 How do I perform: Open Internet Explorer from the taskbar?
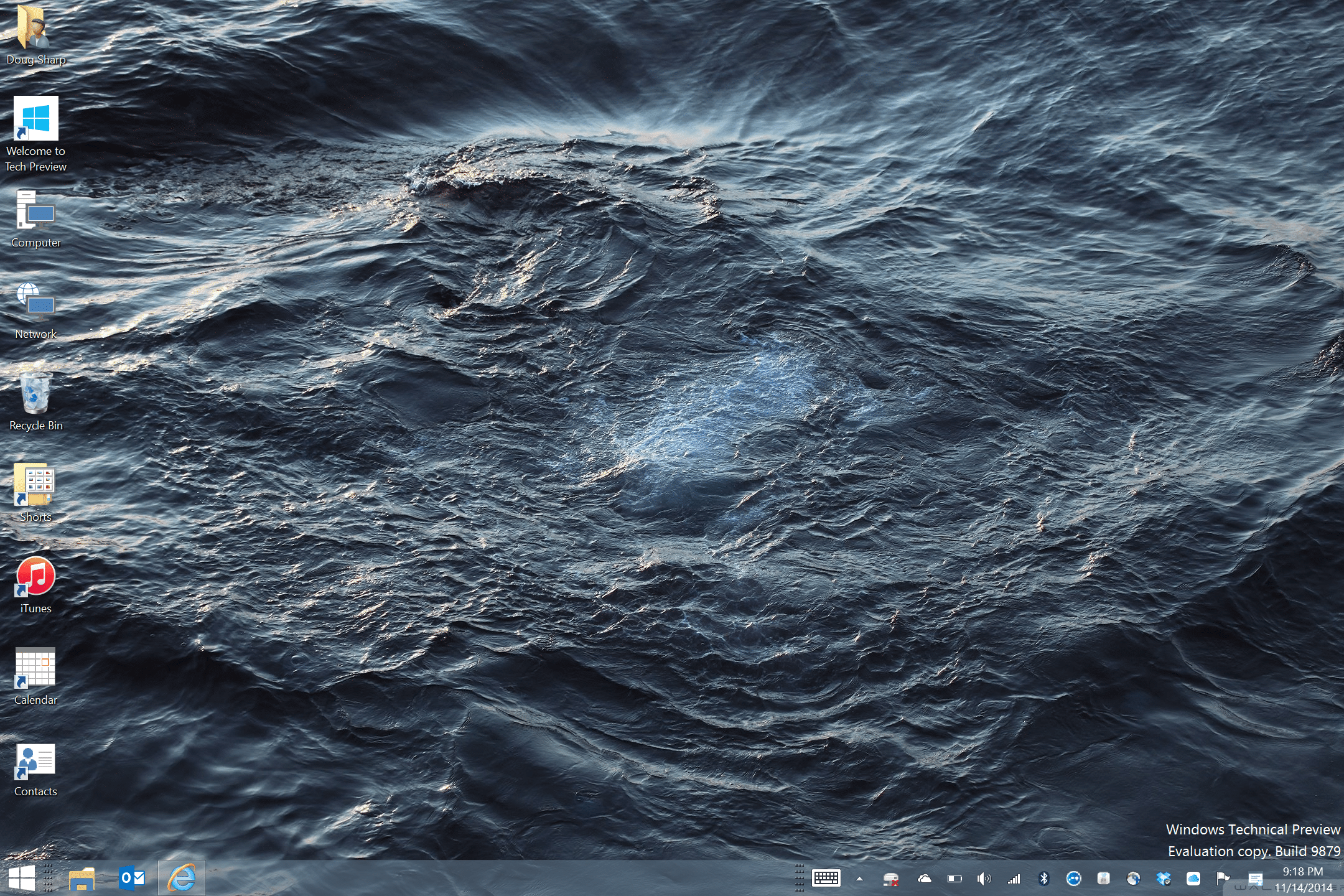click(x=181, y=878)
